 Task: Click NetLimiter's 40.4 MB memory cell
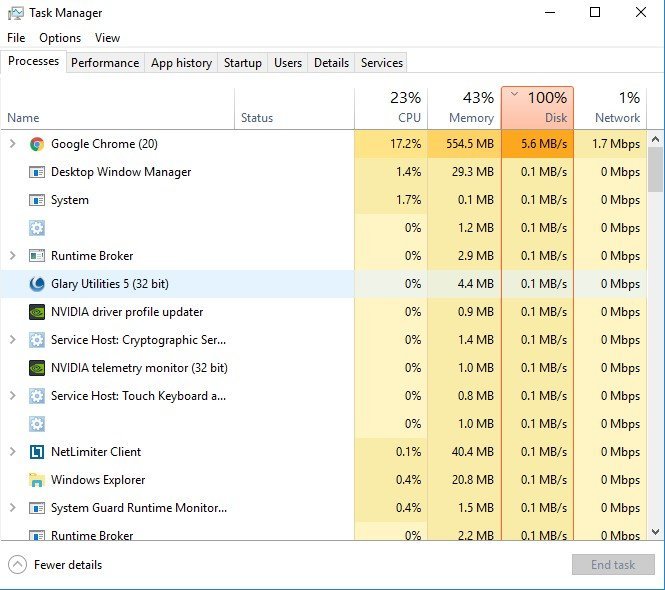coord(464,452)
